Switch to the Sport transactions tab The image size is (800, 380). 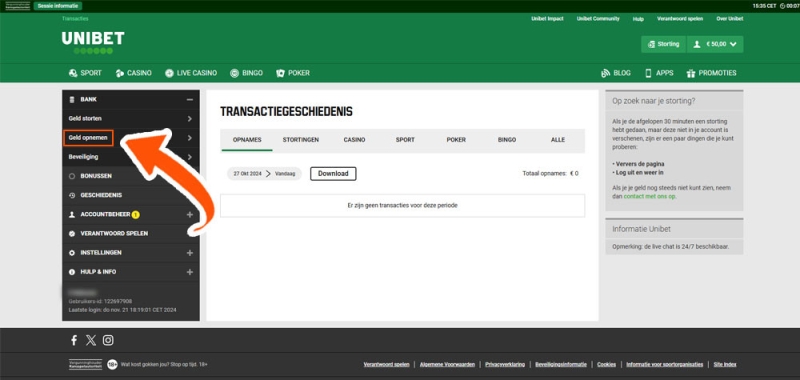point(405,140)
